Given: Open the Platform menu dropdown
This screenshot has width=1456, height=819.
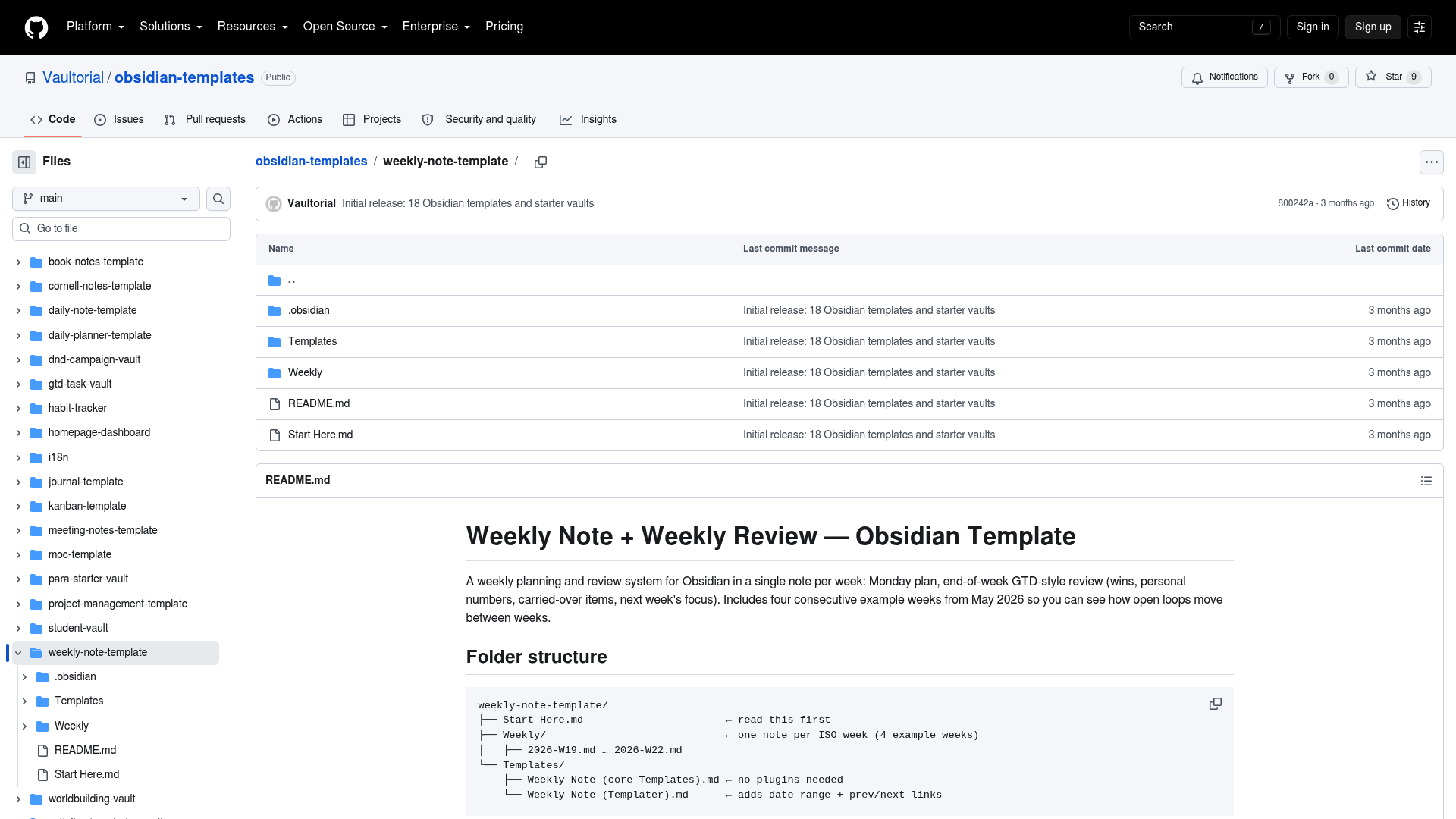Looking at the screenshot, I should coord(96,27).
